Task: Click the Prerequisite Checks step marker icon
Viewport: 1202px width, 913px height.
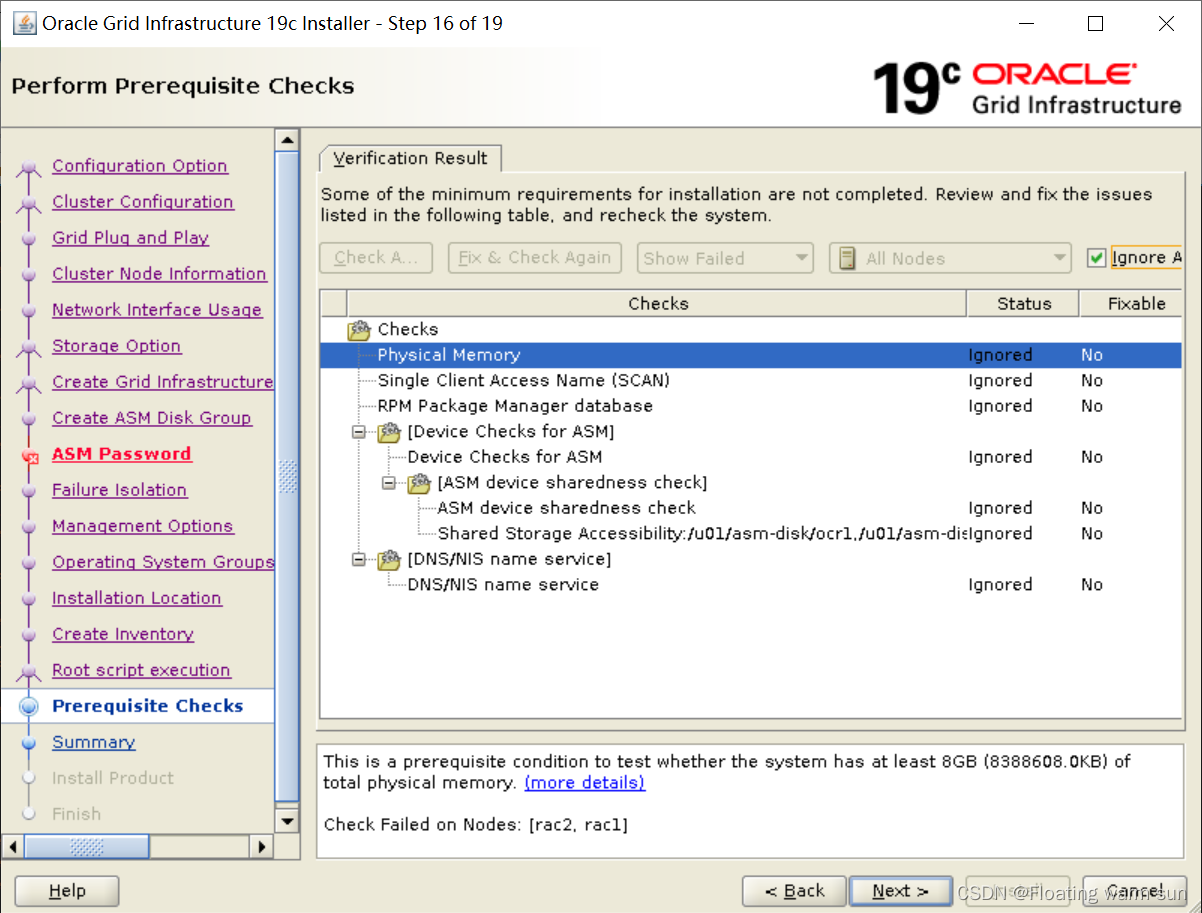Action: [x=28, y=705]
